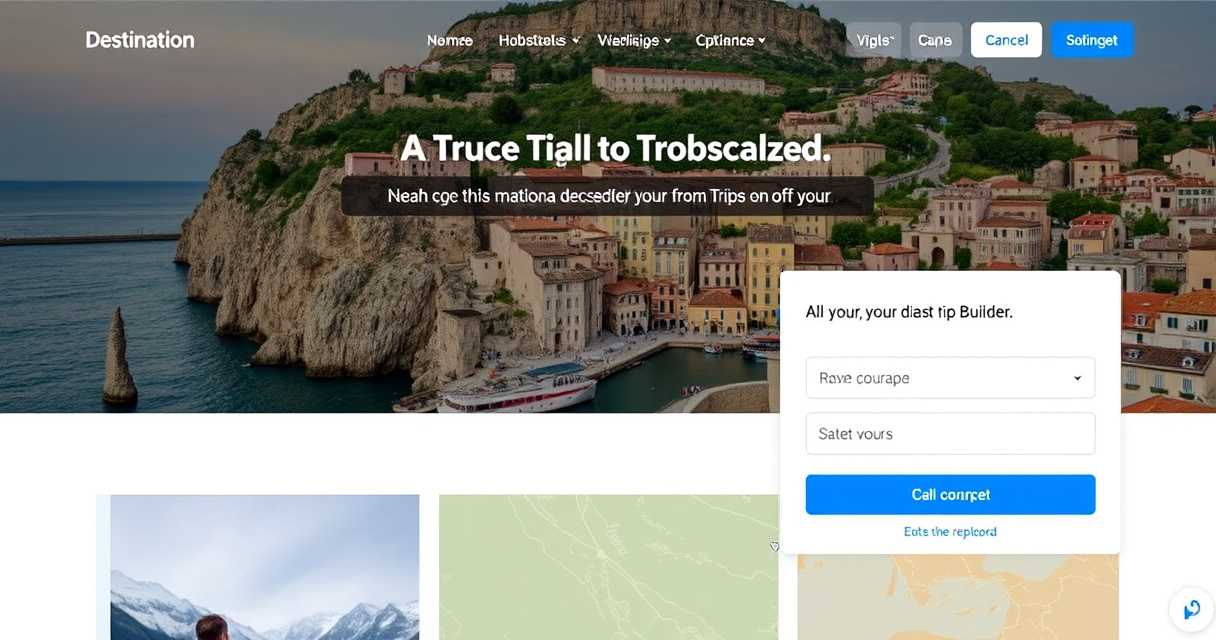This screenshot has width=1216, height=640.
Task: Select the Wedisips navigation item
Action: tap(628, 40)
